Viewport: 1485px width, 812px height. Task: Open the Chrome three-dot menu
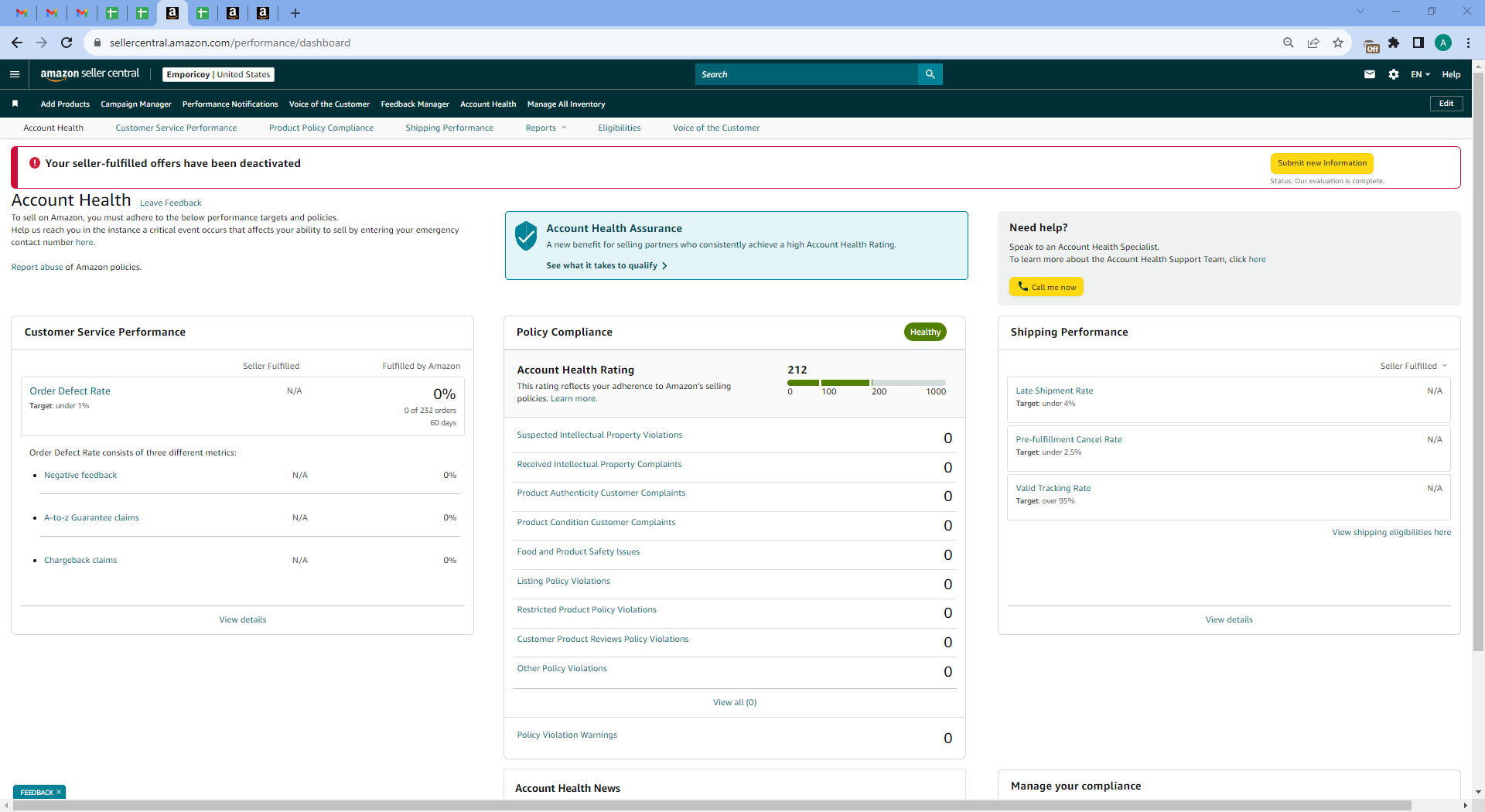click(1467, 43)
